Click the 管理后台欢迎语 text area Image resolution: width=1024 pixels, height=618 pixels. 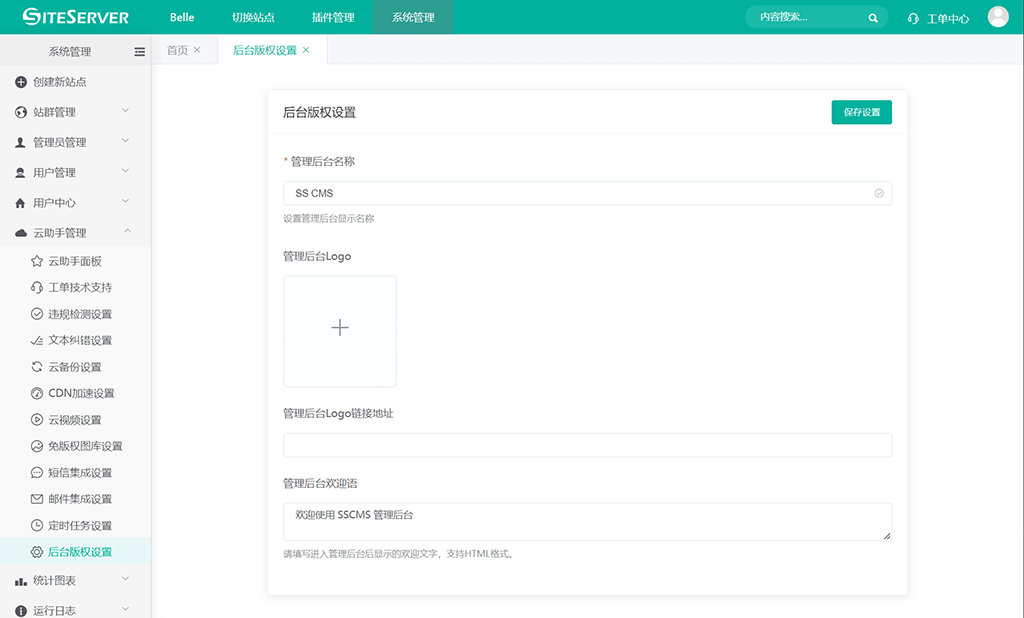pos(587,521)
